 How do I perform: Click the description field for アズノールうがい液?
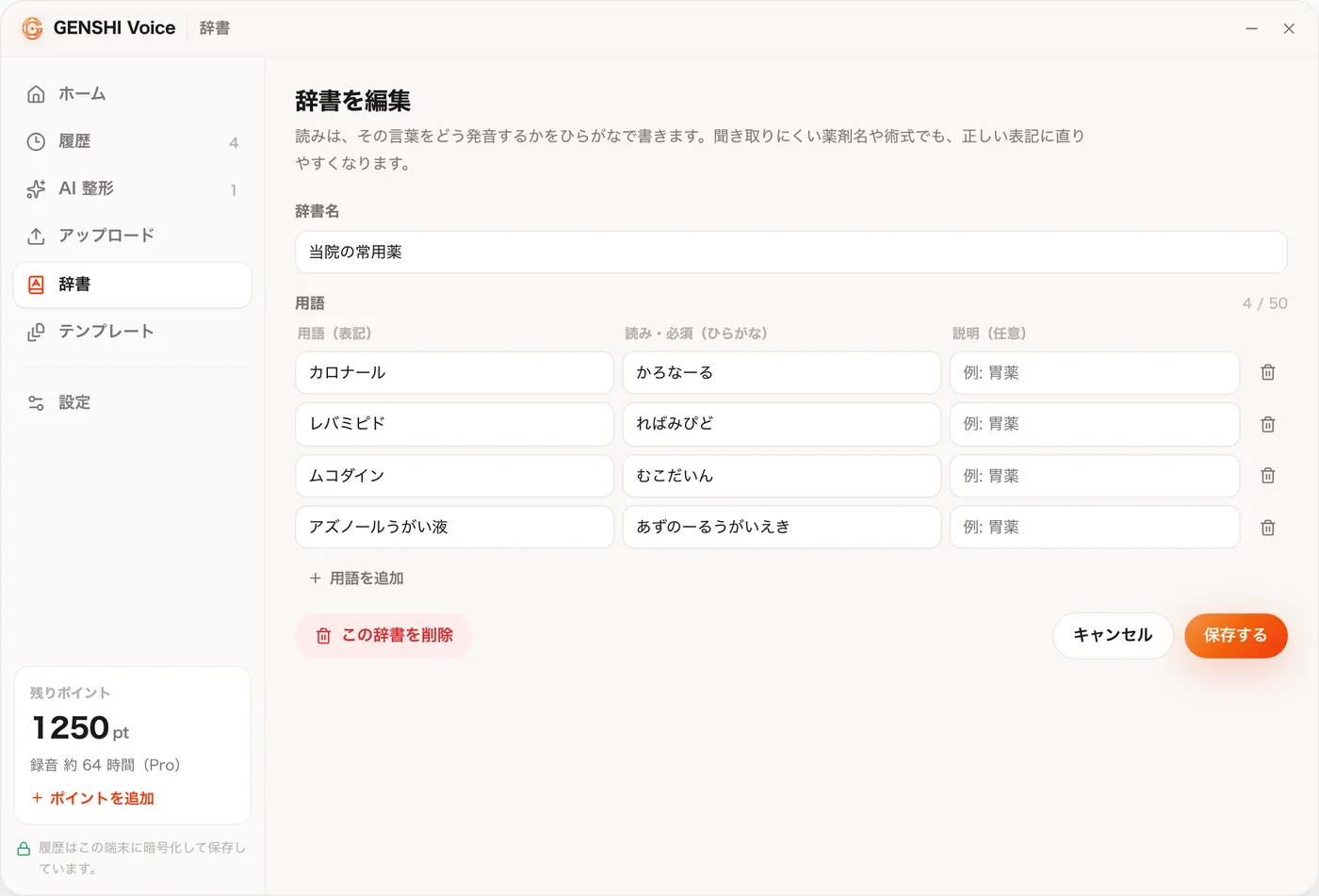click(1095, 527)
